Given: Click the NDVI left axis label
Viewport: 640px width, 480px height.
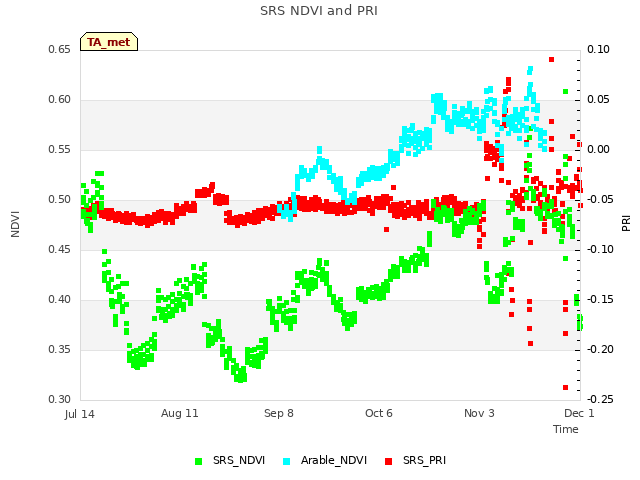Looking at the screenshot, I should pos(16,224).
